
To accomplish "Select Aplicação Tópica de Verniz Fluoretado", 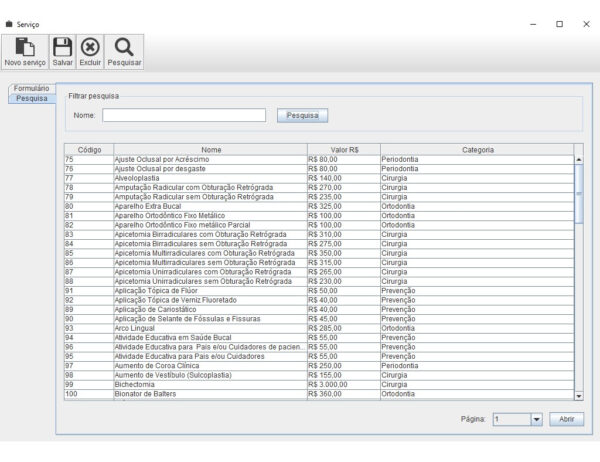I will point(319,300).
